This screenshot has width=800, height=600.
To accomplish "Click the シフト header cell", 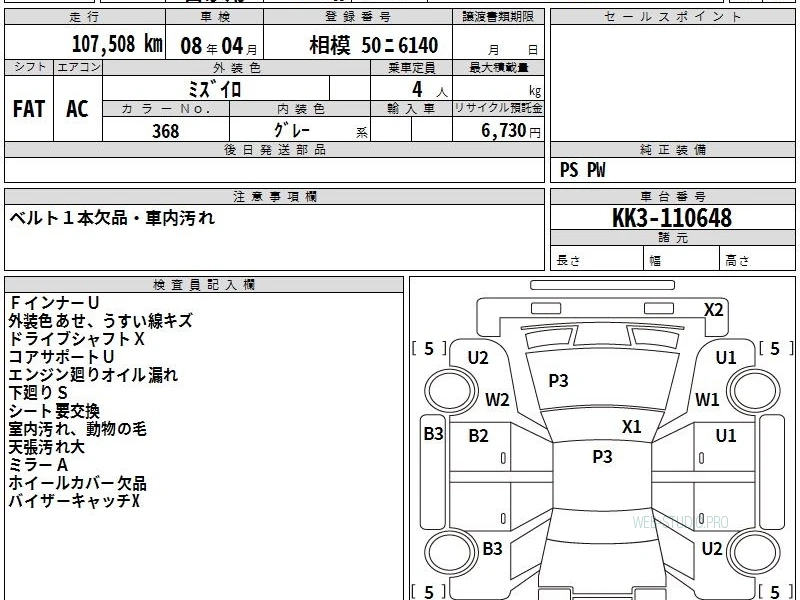I will (x=29, y=67).
